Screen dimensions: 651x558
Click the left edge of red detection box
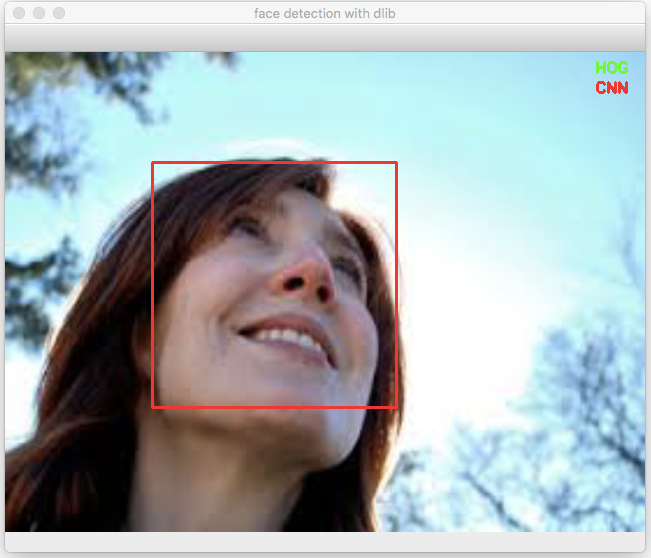(153, 285)
